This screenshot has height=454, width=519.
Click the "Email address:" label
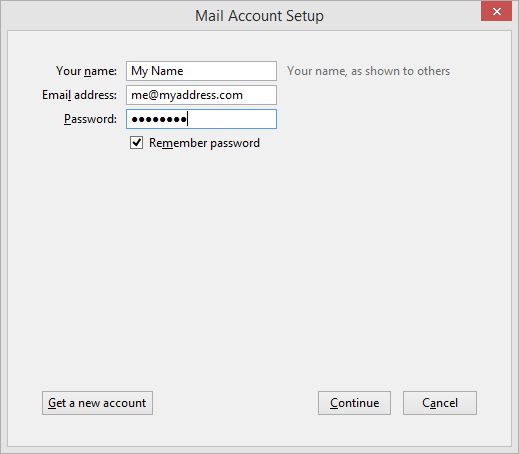tap(79, 95)
